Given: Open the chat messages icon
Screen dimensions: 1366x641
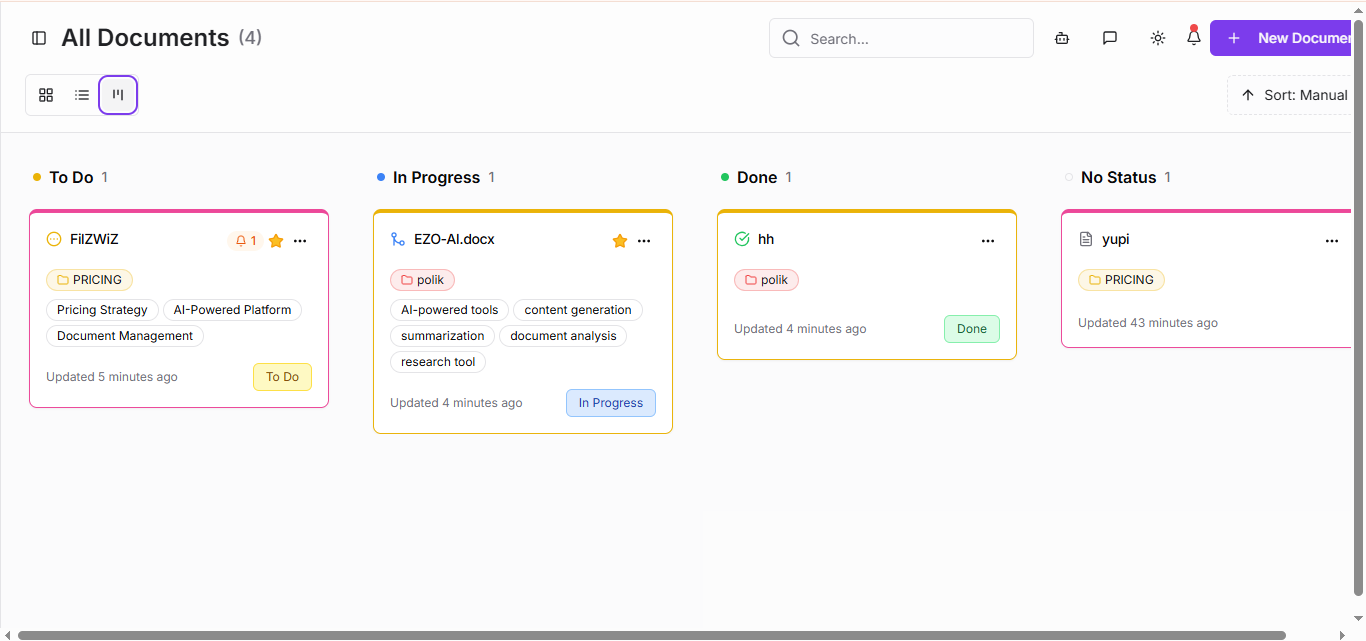Looking at the screenshot, I should point(1110,38).
